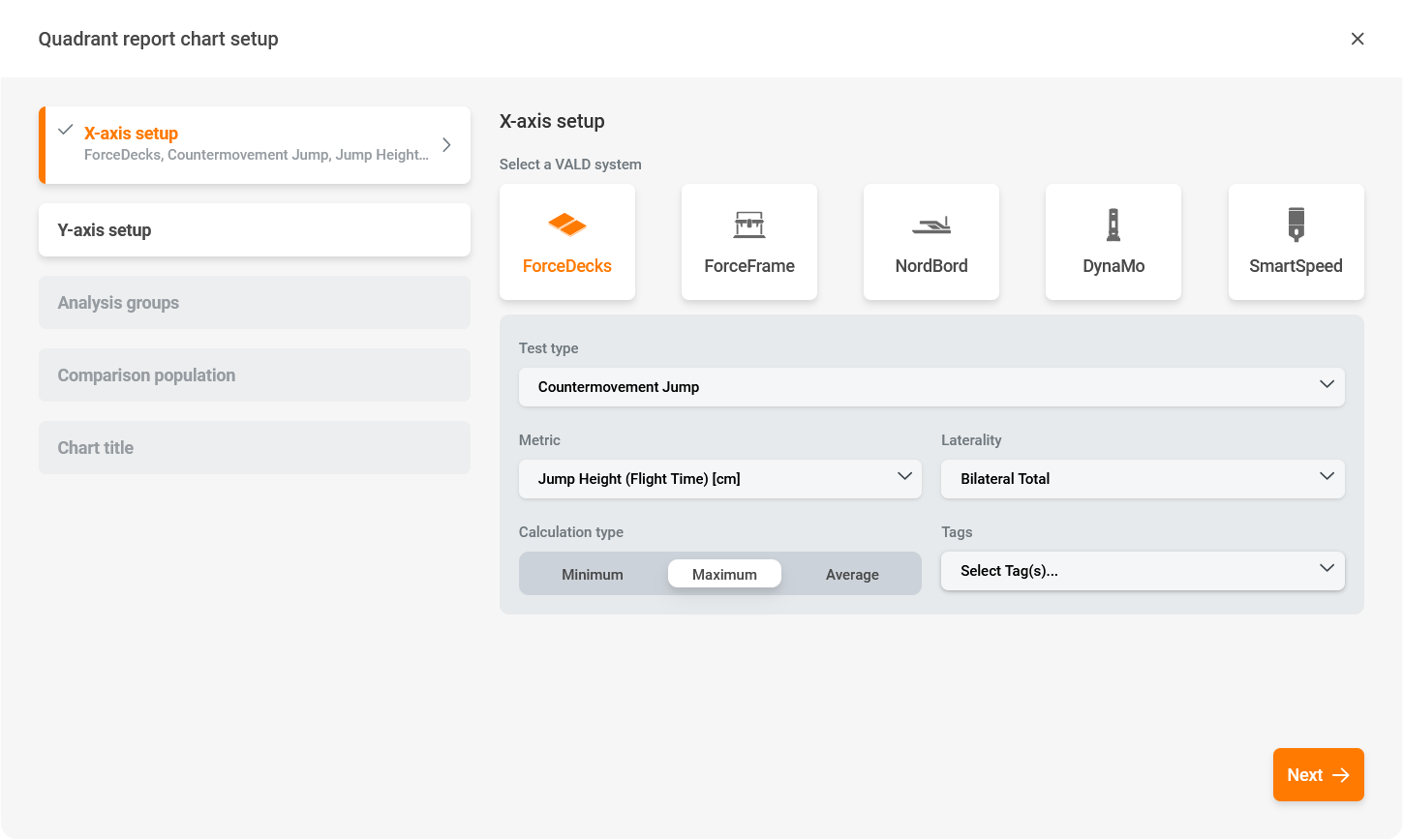Pick the NordBord system icon
This screenshot has width=1403, height=840.
[931, 225]
